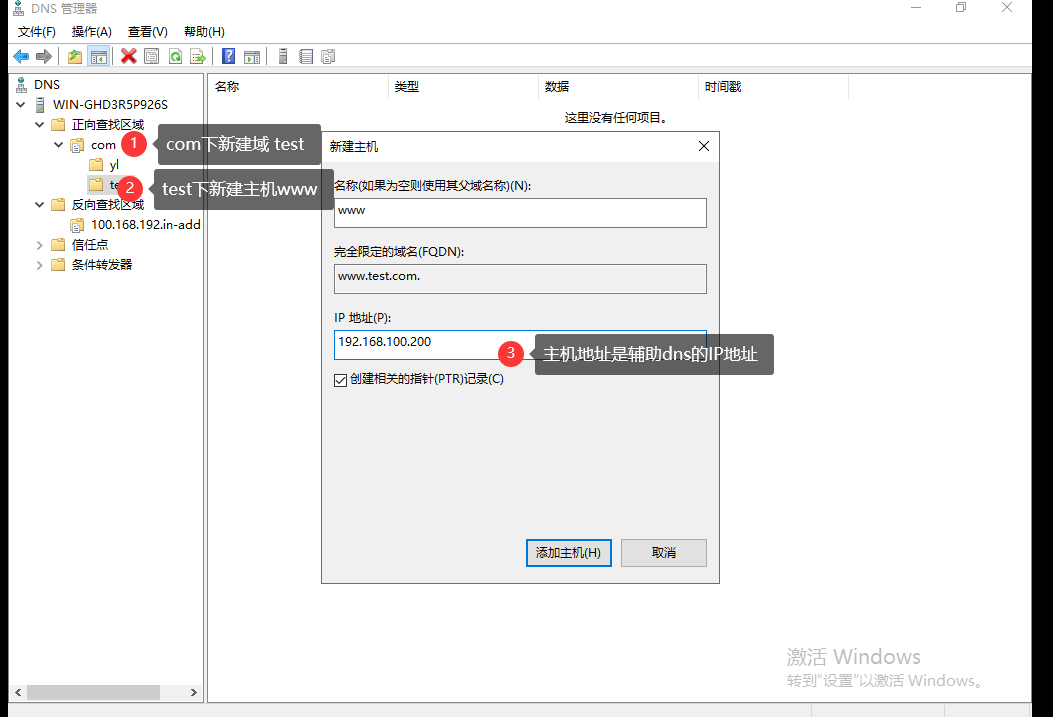1053x717 pixels.
Task: Click the 取消 button in the dialog
Action: [x=663, y=552]
